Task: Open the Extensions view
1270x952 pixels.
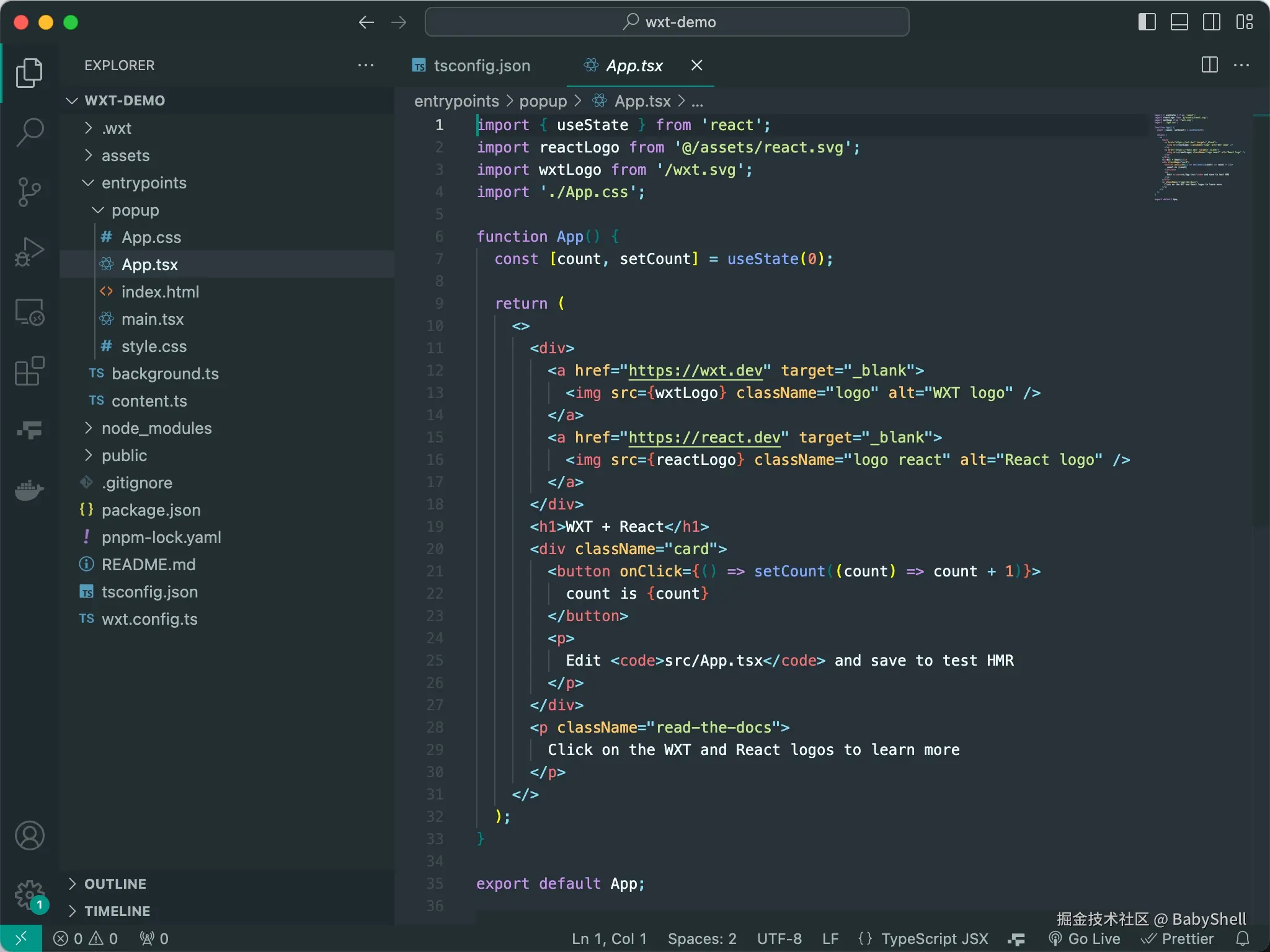Action: (29, 371)
